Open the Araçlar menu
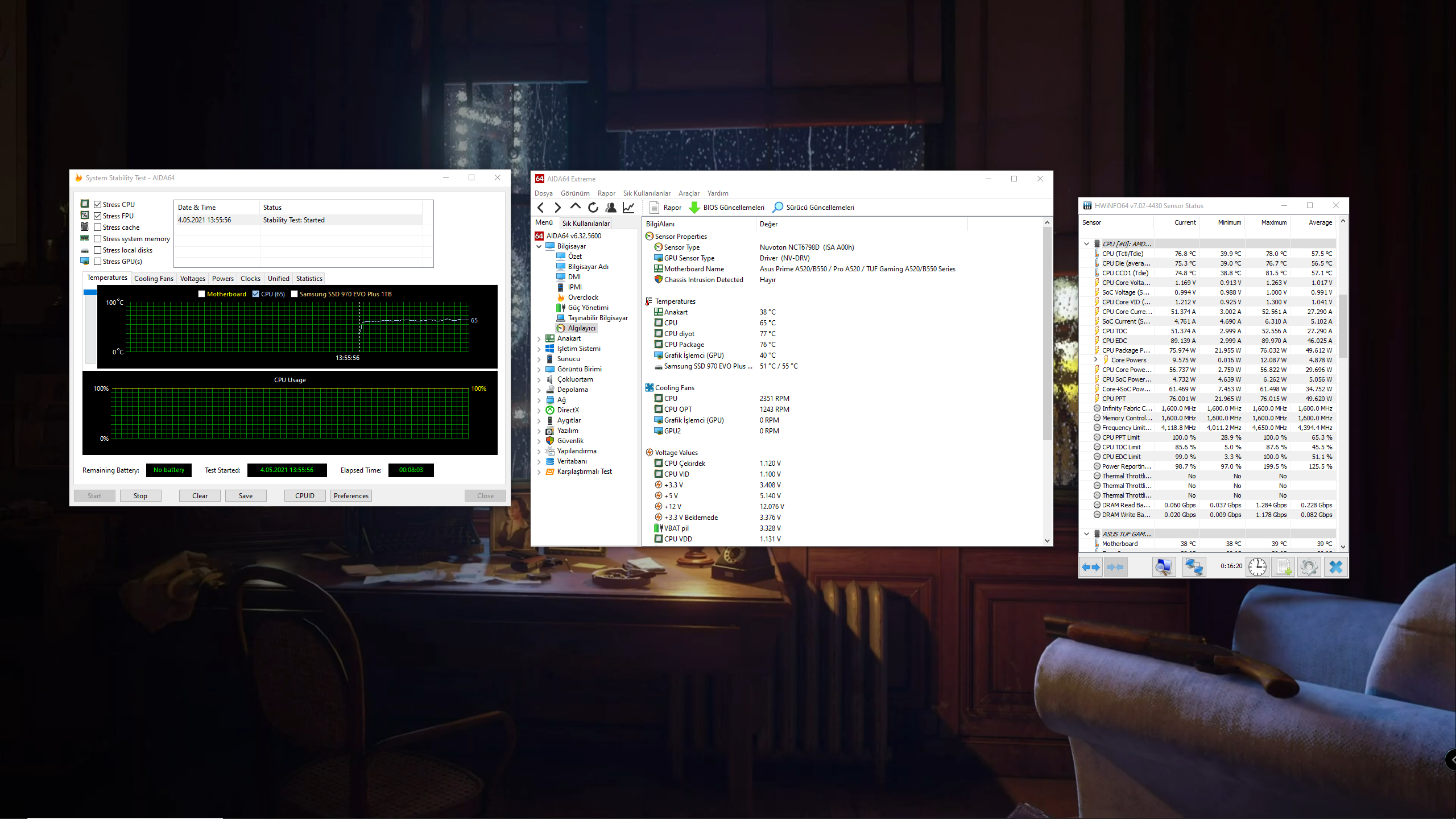The width and height of the screenshot is (1456, 819). (x=688, y=193)
